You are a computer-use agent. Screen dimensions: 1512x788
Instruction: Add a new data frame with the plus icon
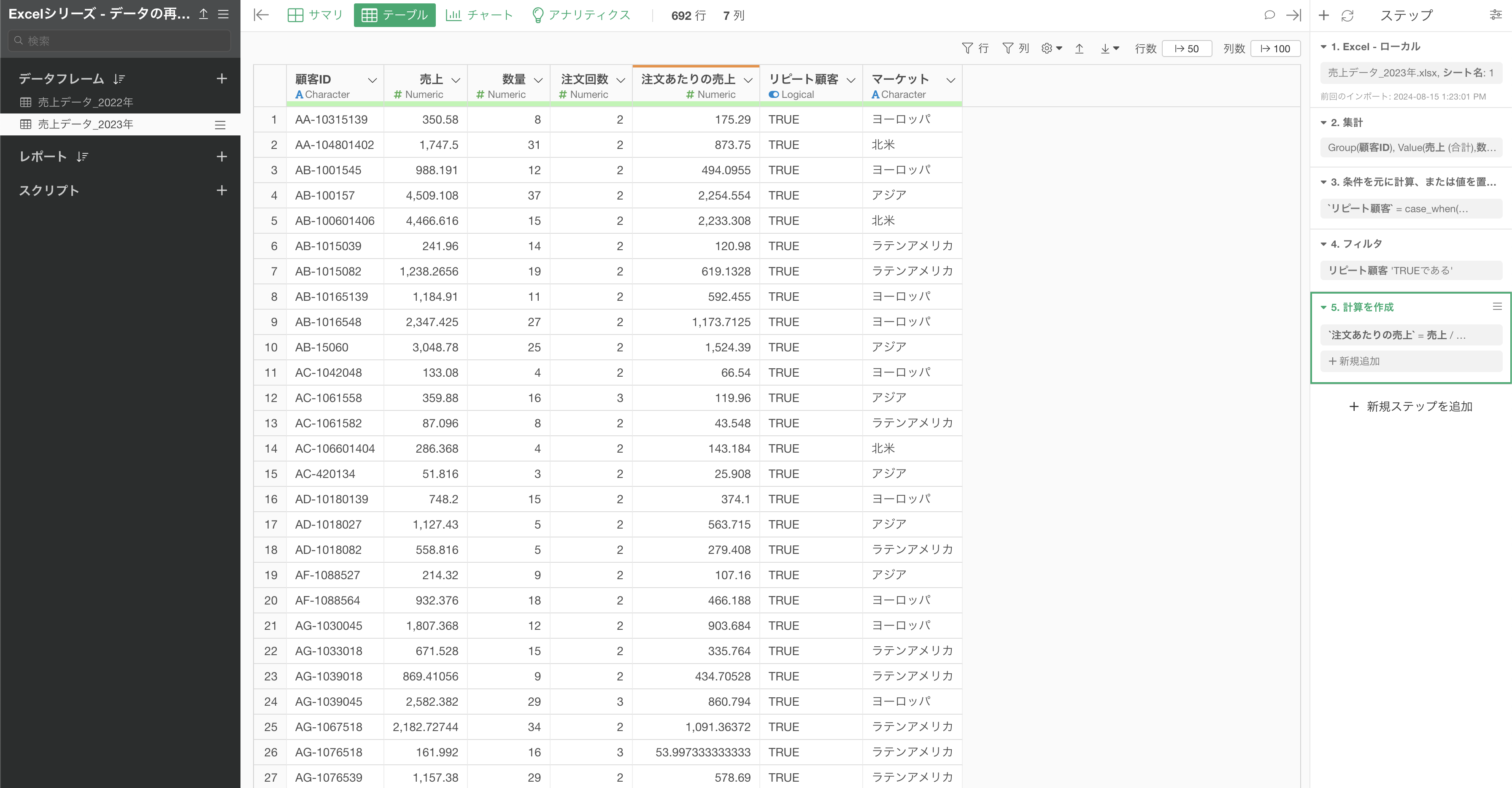click(x=221, y=78)
